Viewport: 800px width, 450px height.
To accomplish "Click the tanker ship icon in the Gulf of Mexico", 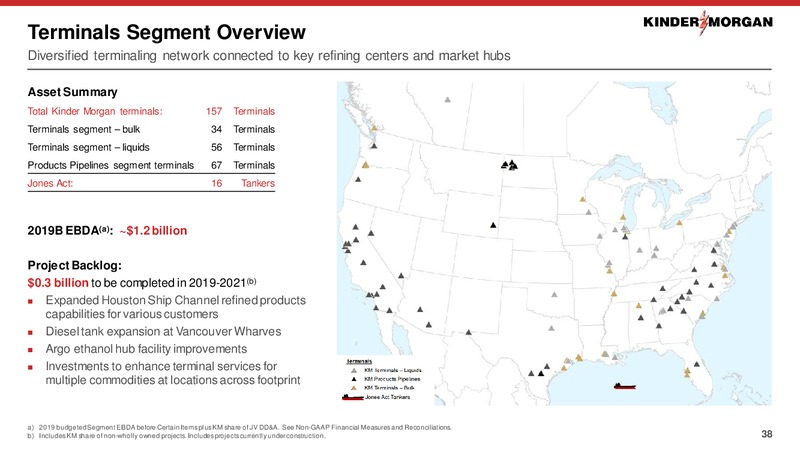I will click(624, 386).
